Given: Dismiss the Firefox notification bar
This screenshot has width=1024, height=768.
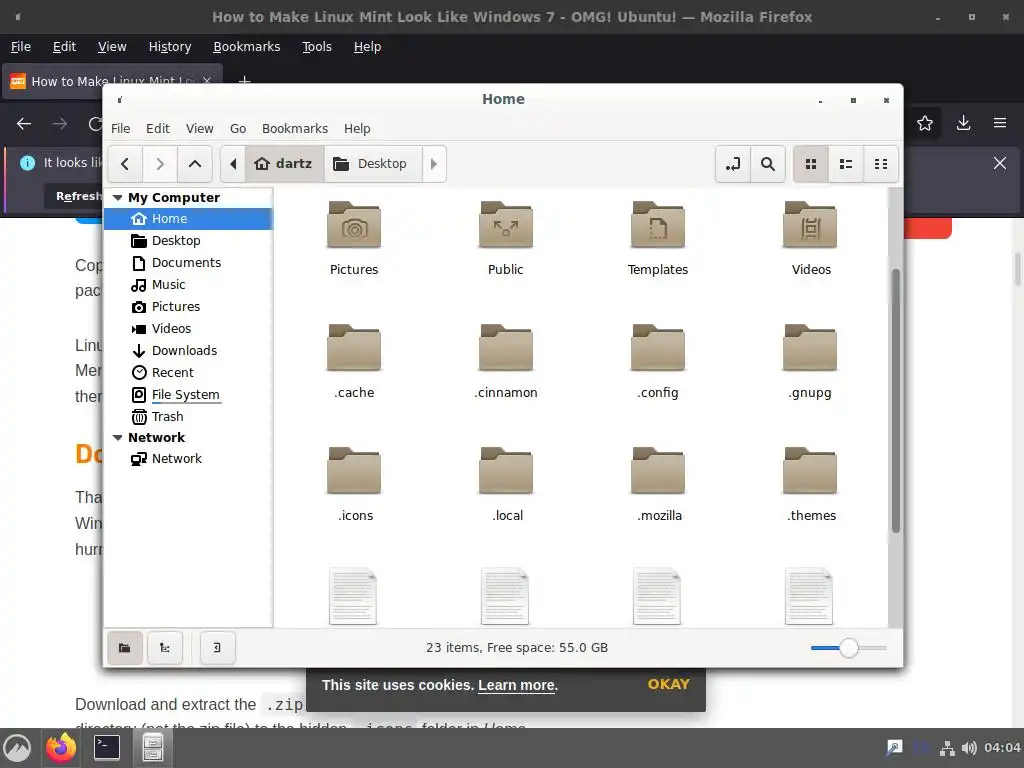Looking at the screenshot, I should tap(1000, 163).
